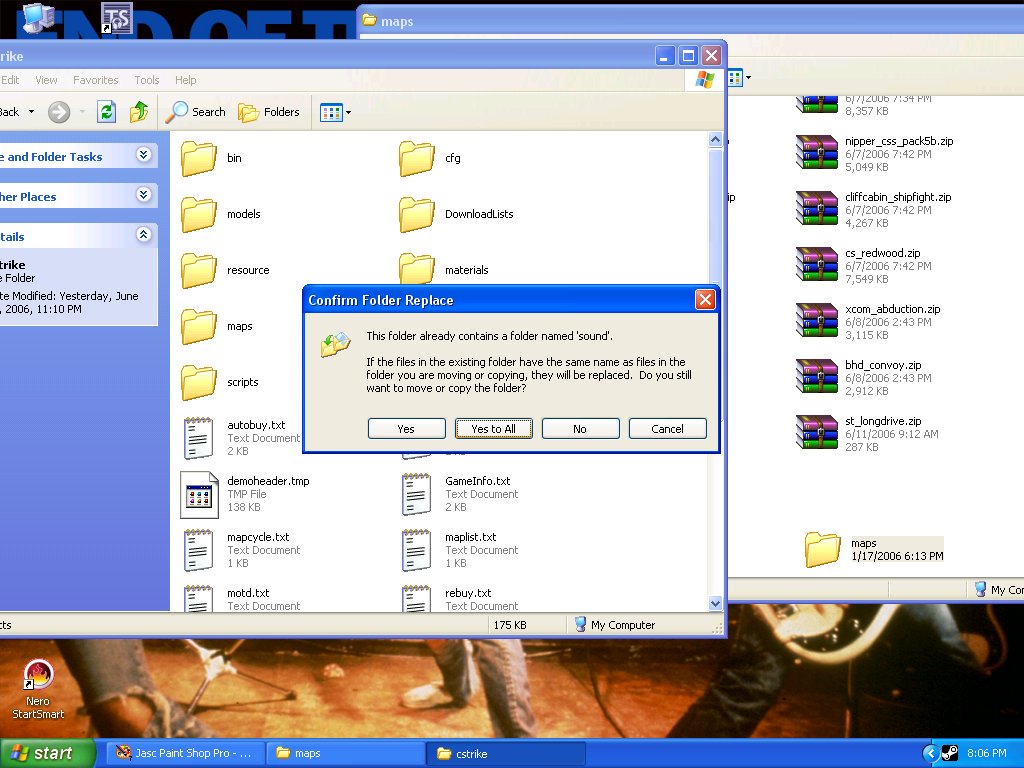Screen dimensions: 1024x768
Task: Select the cfg folder icon
Action: point(416,158)
